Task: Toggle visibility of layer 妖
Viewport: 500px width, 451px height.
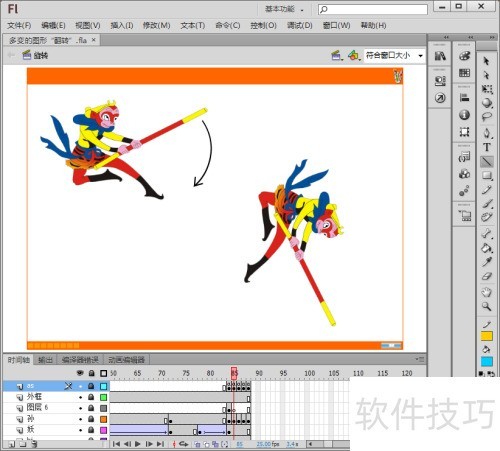Action: point(80,430)
